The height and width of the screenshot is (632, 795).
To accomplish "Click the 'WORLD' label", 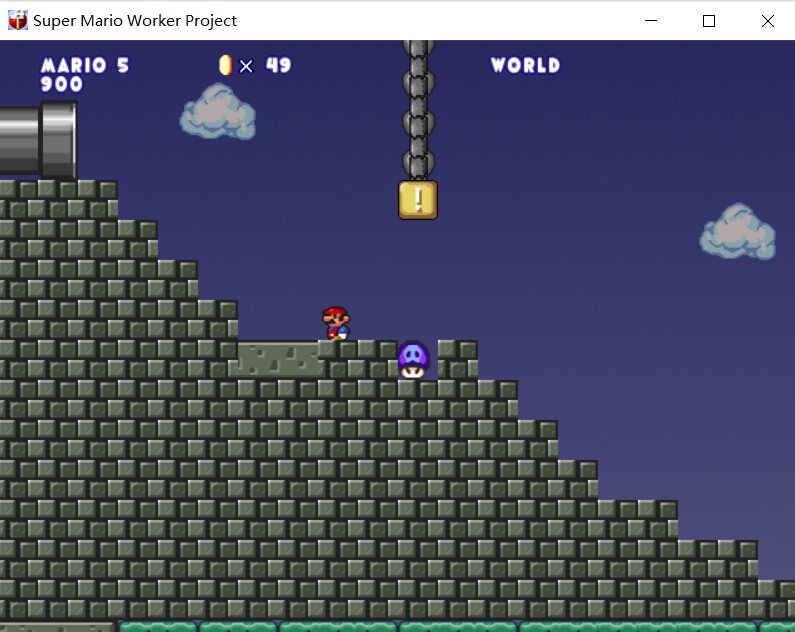I will tap(526, 65).
